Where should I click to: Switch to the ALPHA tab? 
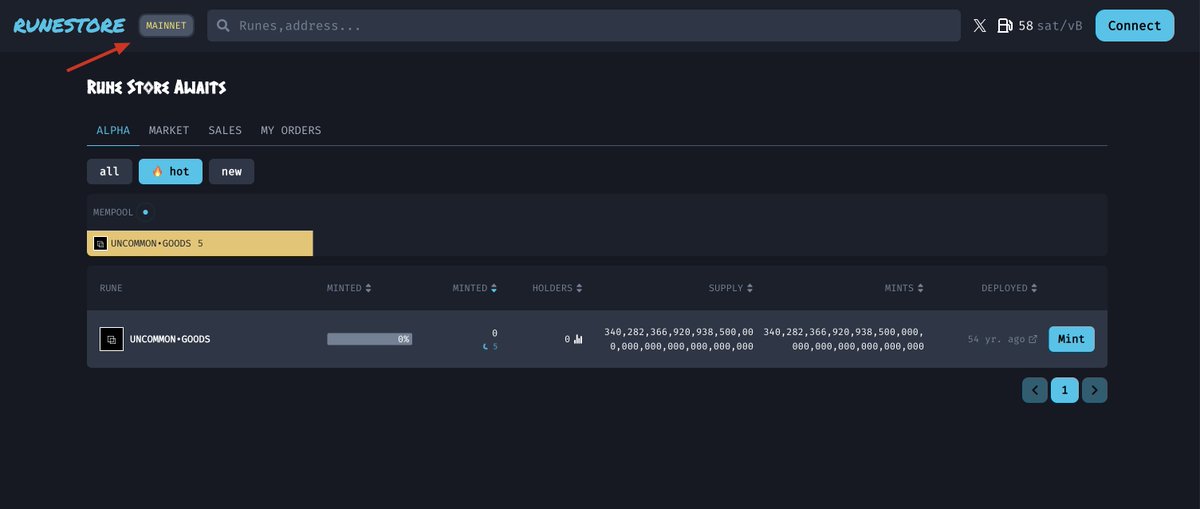coord(113,131)
